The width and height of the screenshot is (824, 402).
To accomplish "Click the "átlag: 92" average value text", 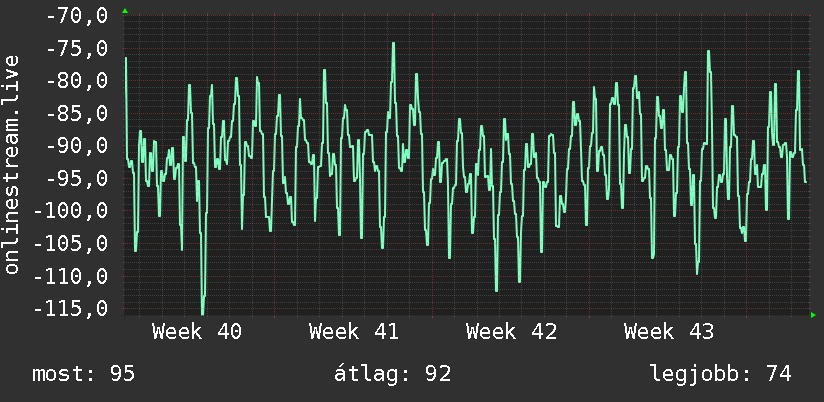I will coord(393,374).
